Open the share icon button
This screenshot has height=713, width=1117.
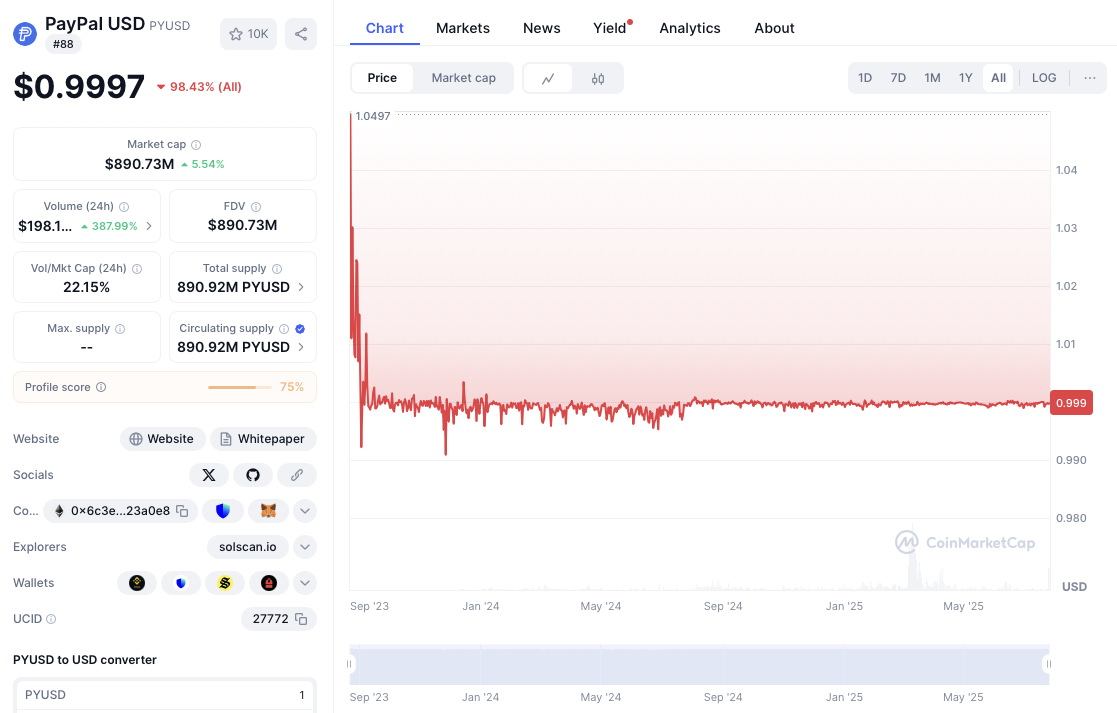click(301, 33)
